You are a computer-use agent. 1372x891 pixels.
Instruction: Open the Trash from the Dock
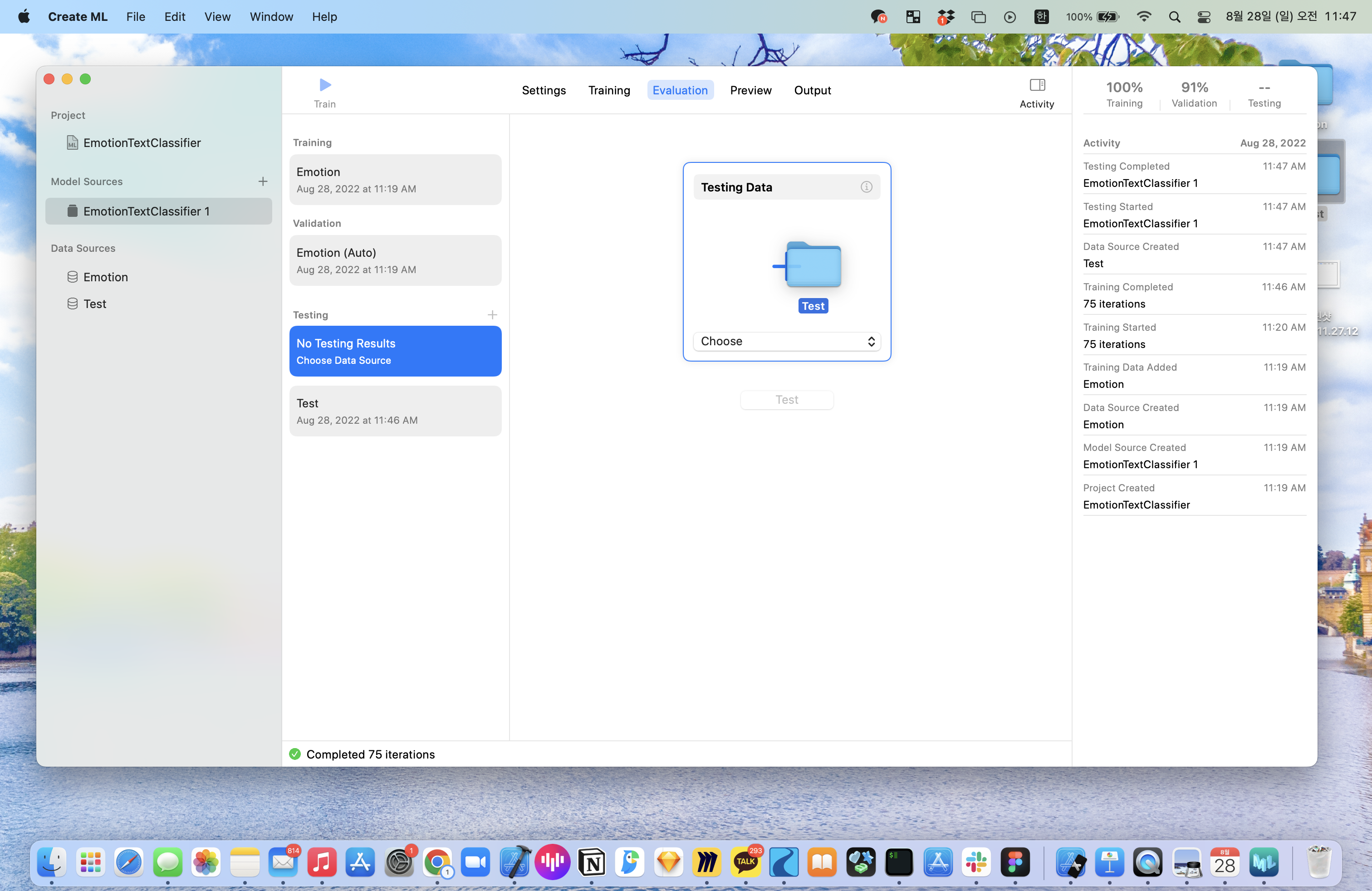1318,862
